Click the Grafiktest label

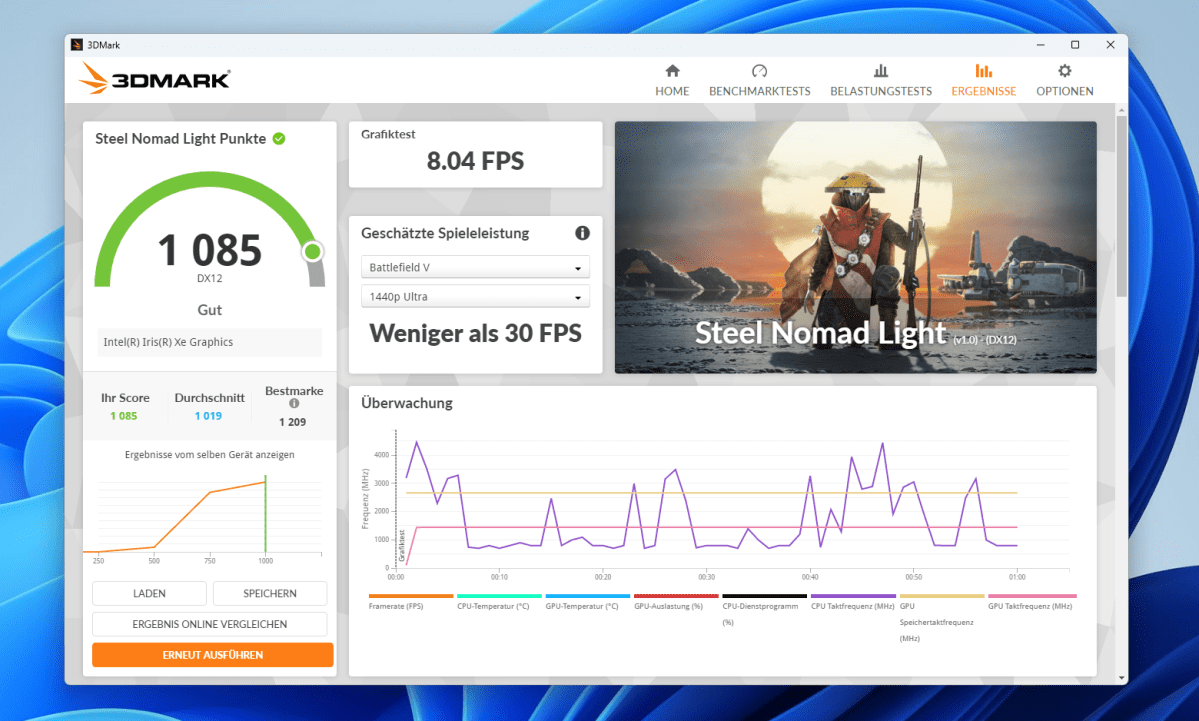(x=388, y=134)
